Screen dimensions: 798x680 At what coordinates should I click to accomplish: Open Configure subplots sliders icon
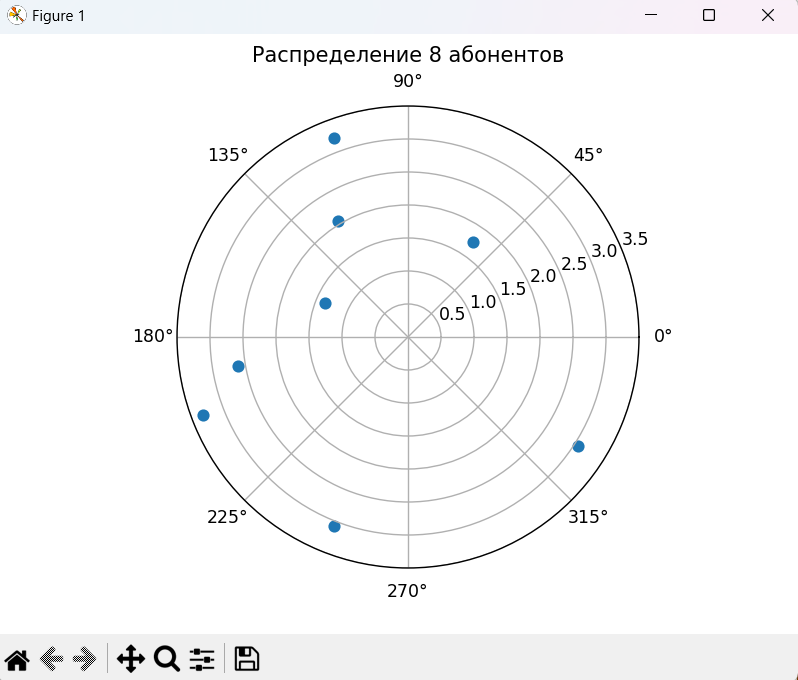click(202, 660)
